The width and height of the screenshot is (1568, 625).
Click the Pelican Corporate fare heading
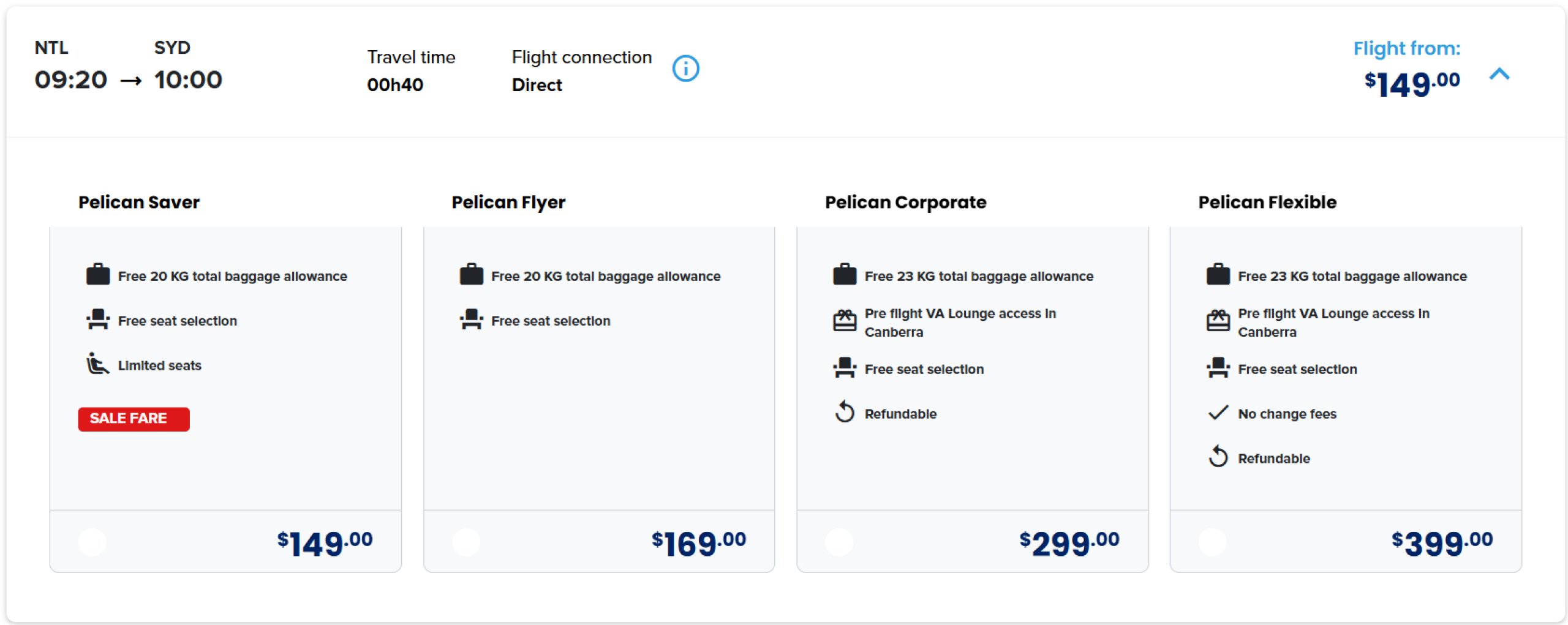[x=905, y=202]
